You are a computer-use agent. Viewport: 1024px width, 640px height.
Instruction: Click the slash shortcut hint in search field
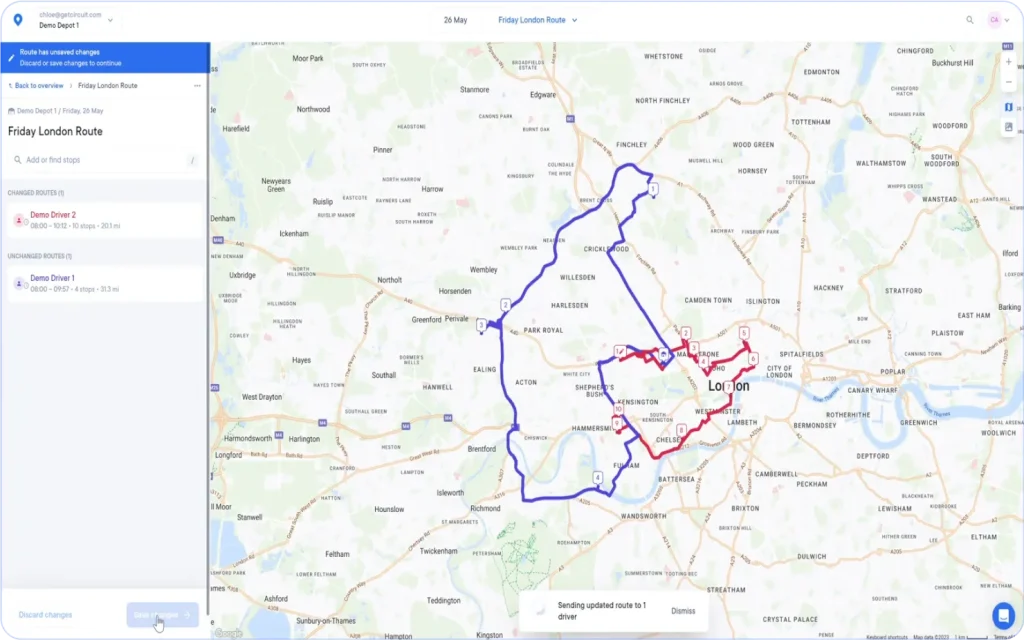pyautogui.click(x=192, y=160)
